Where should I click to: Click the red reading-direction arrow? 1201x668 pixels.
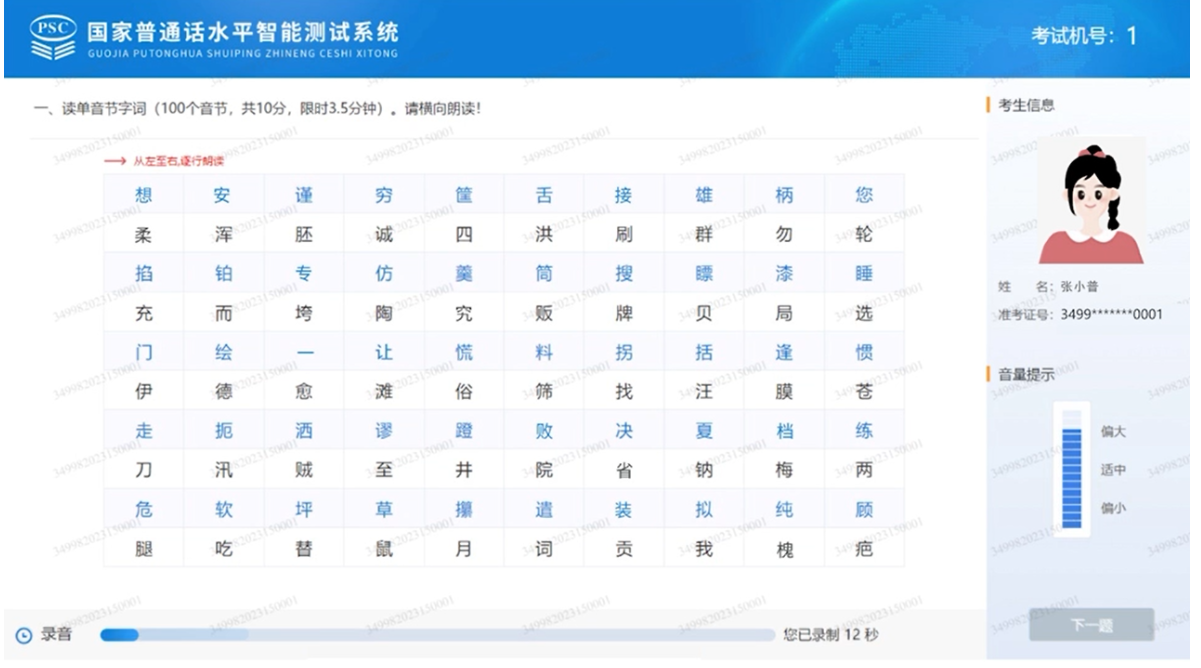(115, 161)
